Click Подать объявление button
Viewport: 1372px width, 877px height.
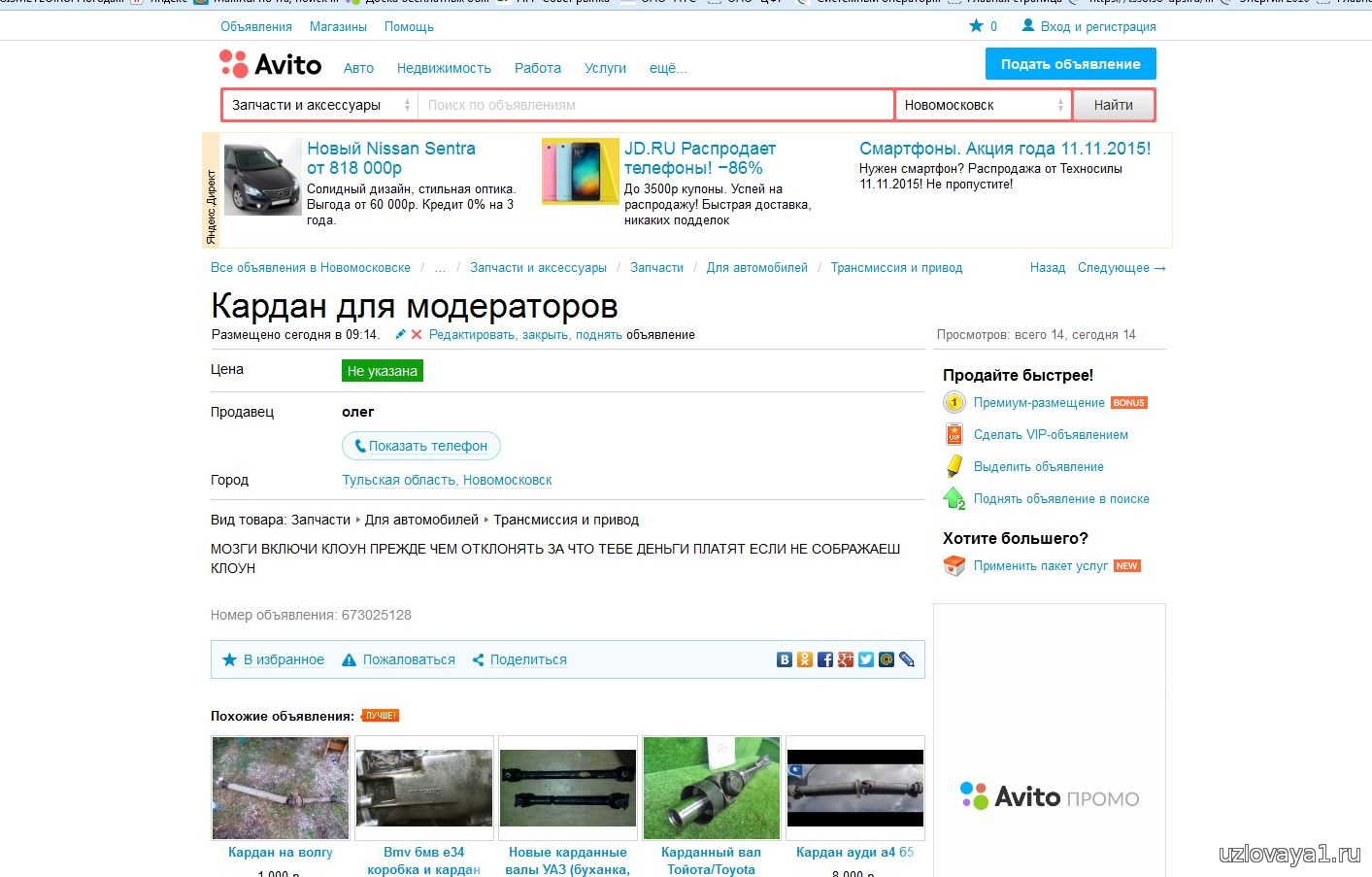coord(1071,64)
